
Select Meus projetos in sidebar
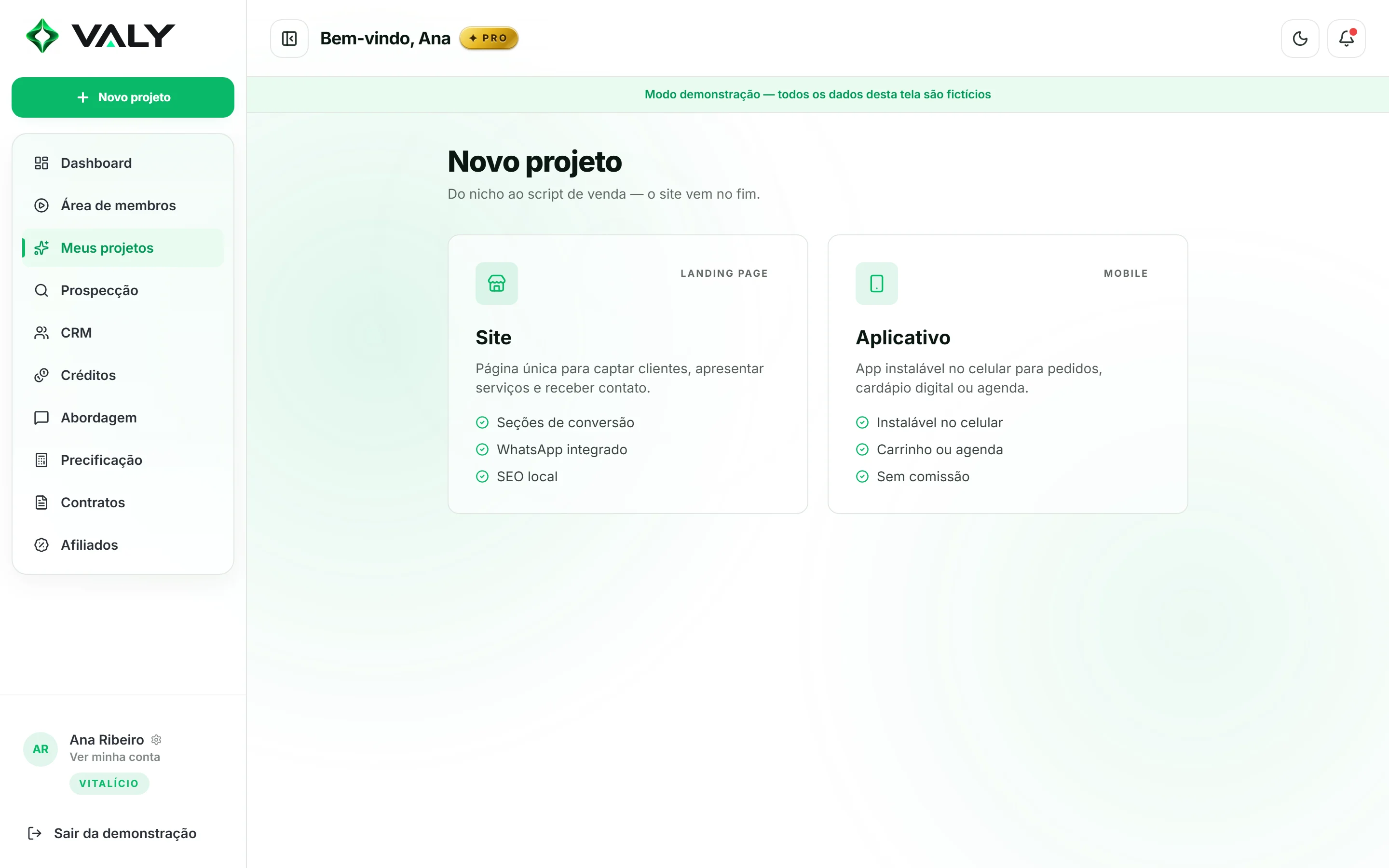click(x=123, y=248)
